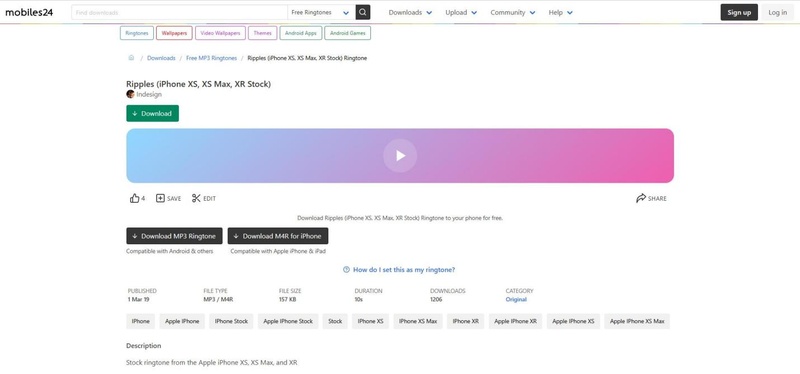Click Download MP3 Ringtone button
The height and width of the screenshot is (374, 800).
coord(174,236)
